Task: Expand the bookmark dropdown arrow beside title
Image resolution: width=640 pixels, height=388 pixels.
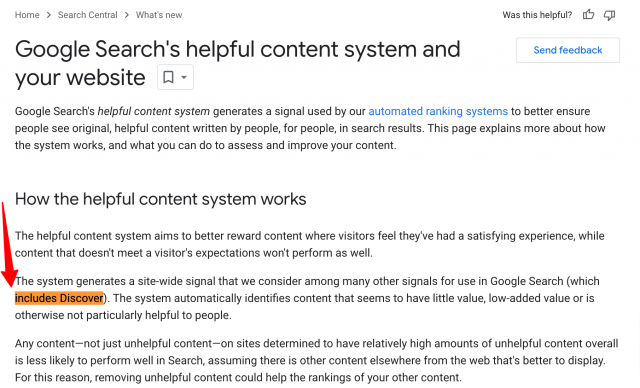Action: pyautogui.click(x=184, y=77)
